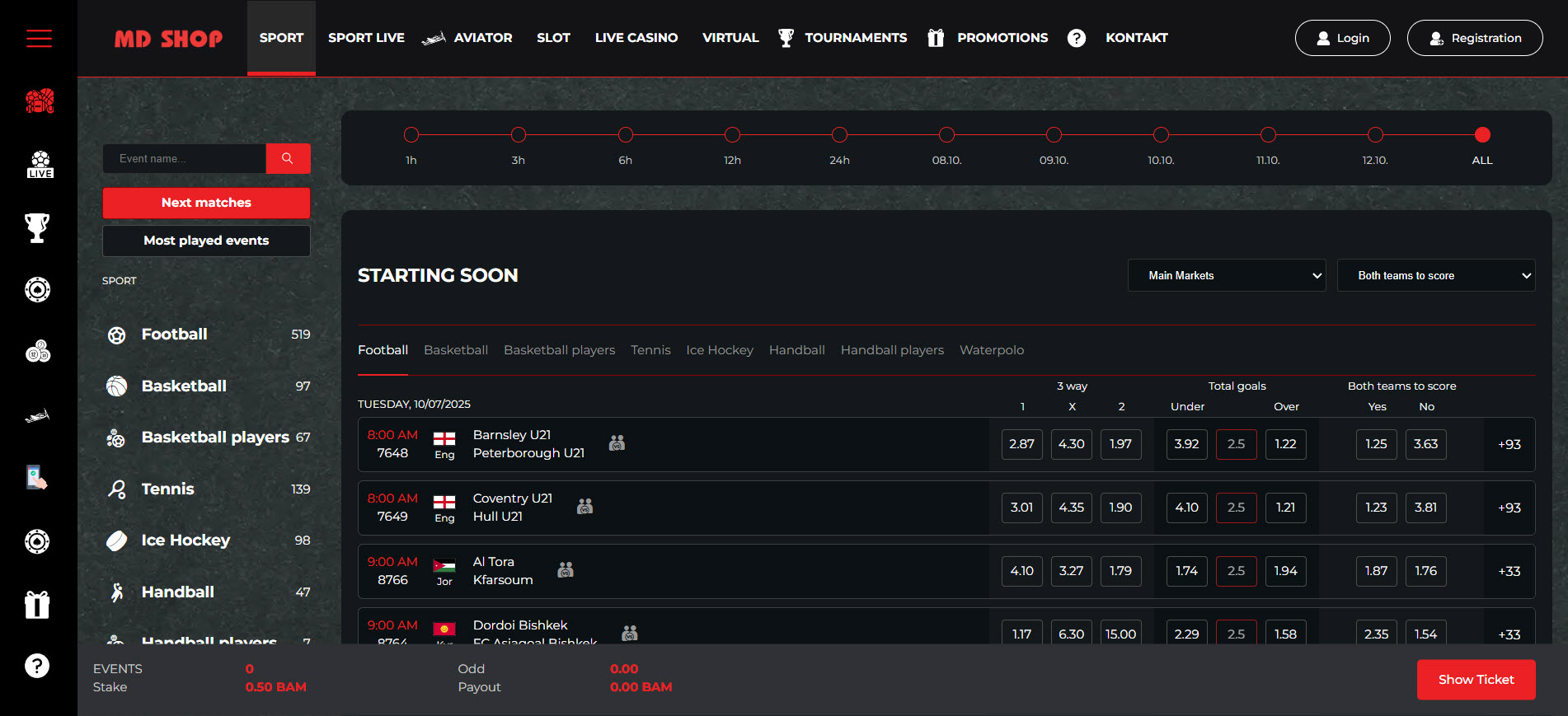
Task: Switch to the Waterpolo tab
Action: [x=992, y=350]
